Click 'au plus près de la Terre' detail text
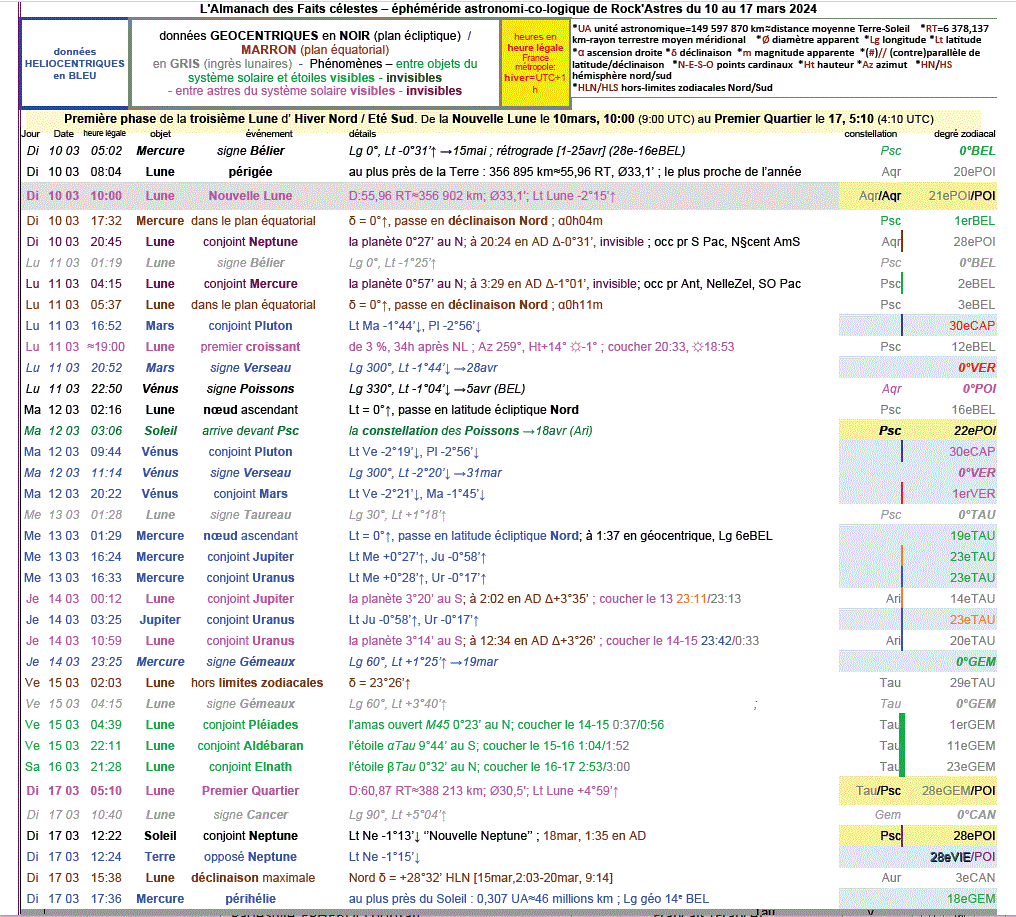The height and width of the screenshot is (917, 1016). (x=575, y=172)
